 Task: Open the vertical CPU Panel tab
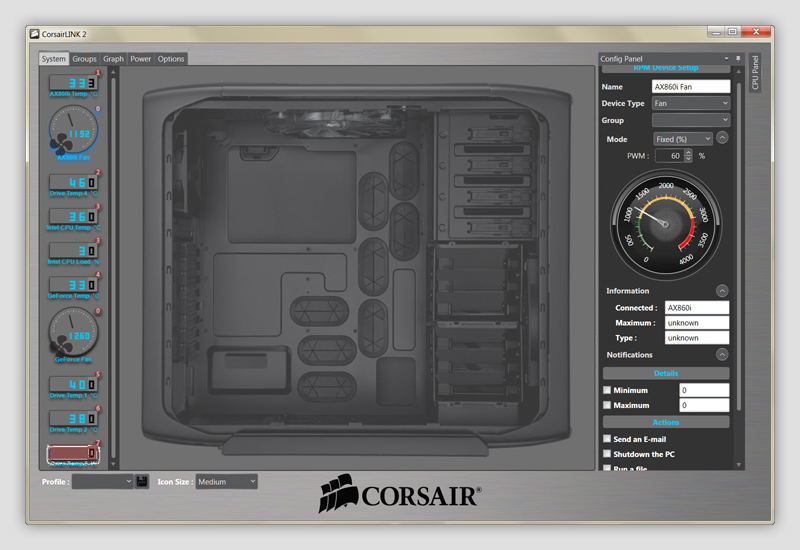(755, 73)
